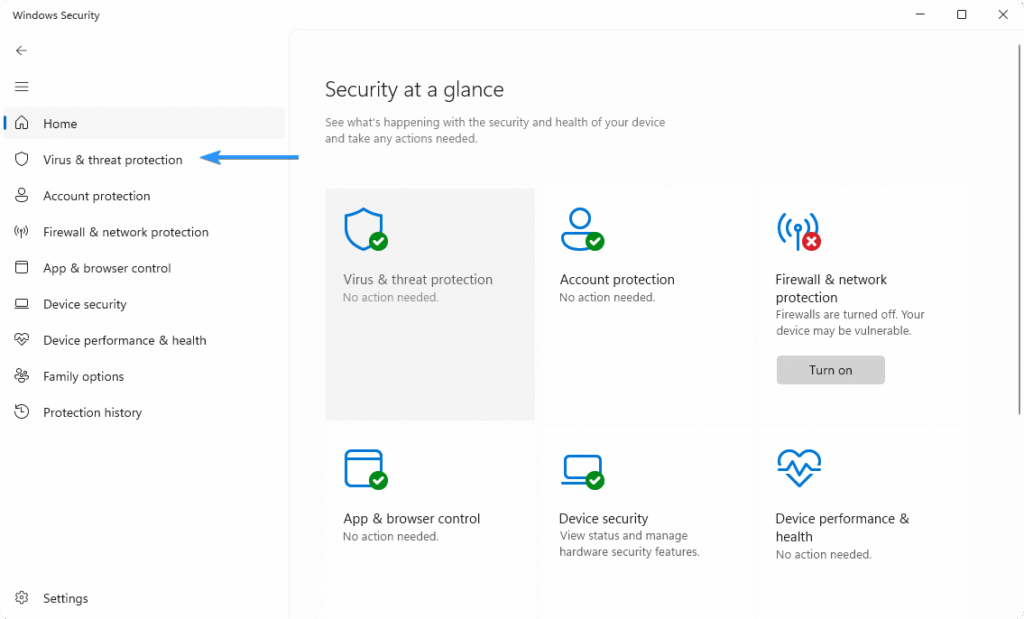Click the person icon beside Account protection

point(22,195)
